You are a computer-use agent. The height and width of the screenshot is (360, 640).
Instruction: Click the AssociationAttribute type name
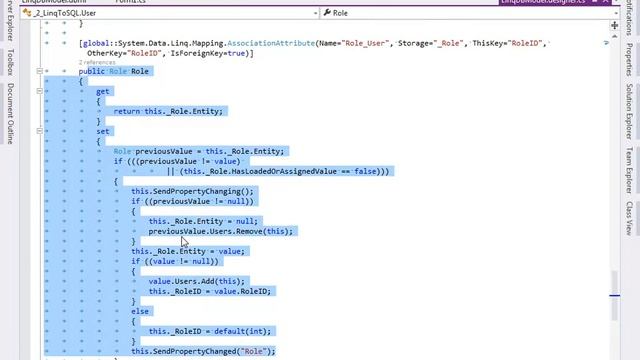[x=271, y=43]
